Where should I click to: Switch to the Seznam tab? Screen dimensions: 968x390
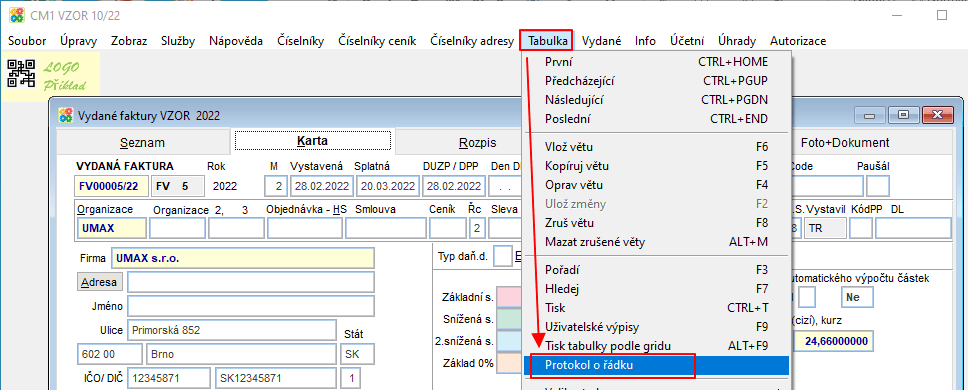(142, 143)
